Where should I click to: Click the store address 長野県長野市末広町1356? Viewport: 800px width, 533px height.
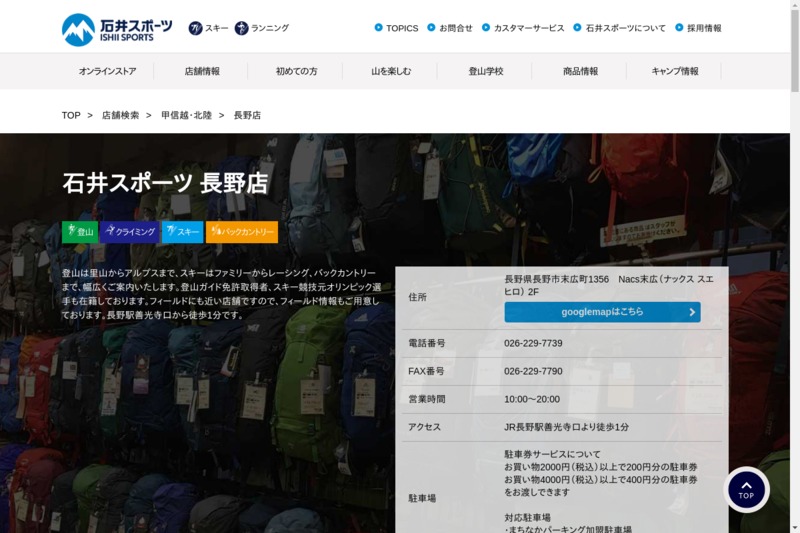pos(557,279)
